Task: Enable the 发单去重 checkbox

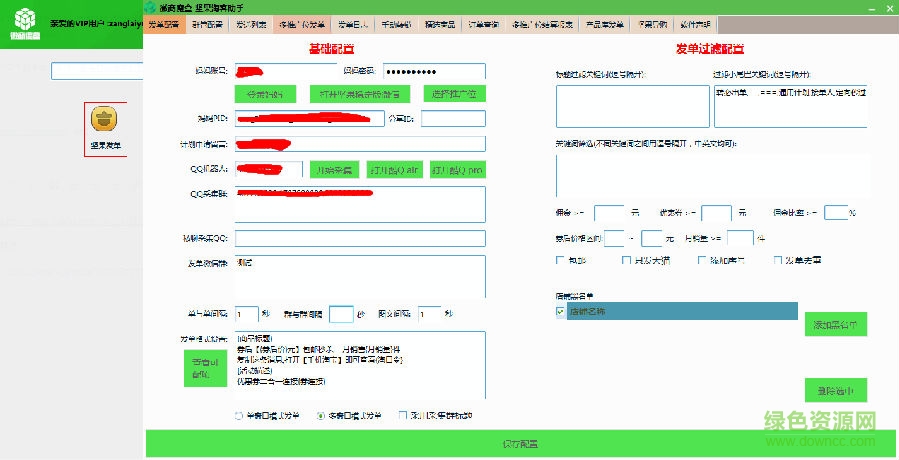Action: pyautogui.click(x=778, y=260)
